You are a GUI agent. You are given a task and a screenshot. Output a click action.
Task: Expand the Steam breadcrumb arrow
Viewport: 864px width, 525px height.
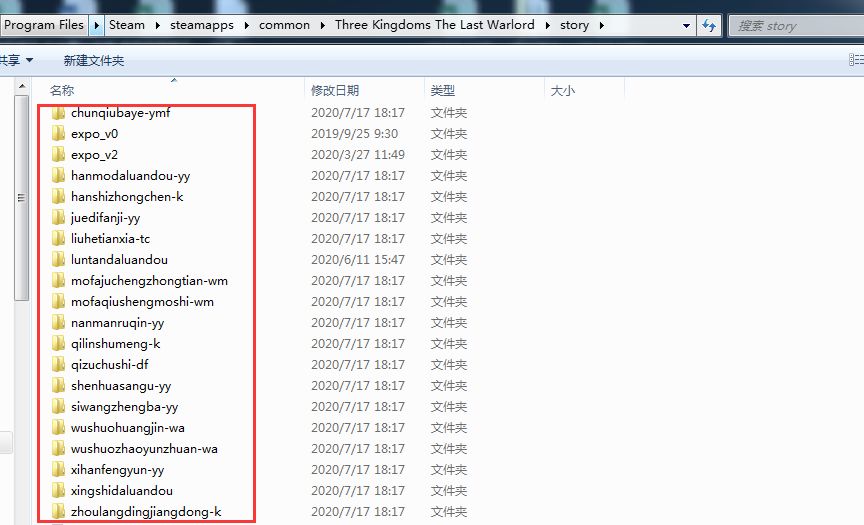click(x=158, y=25)
